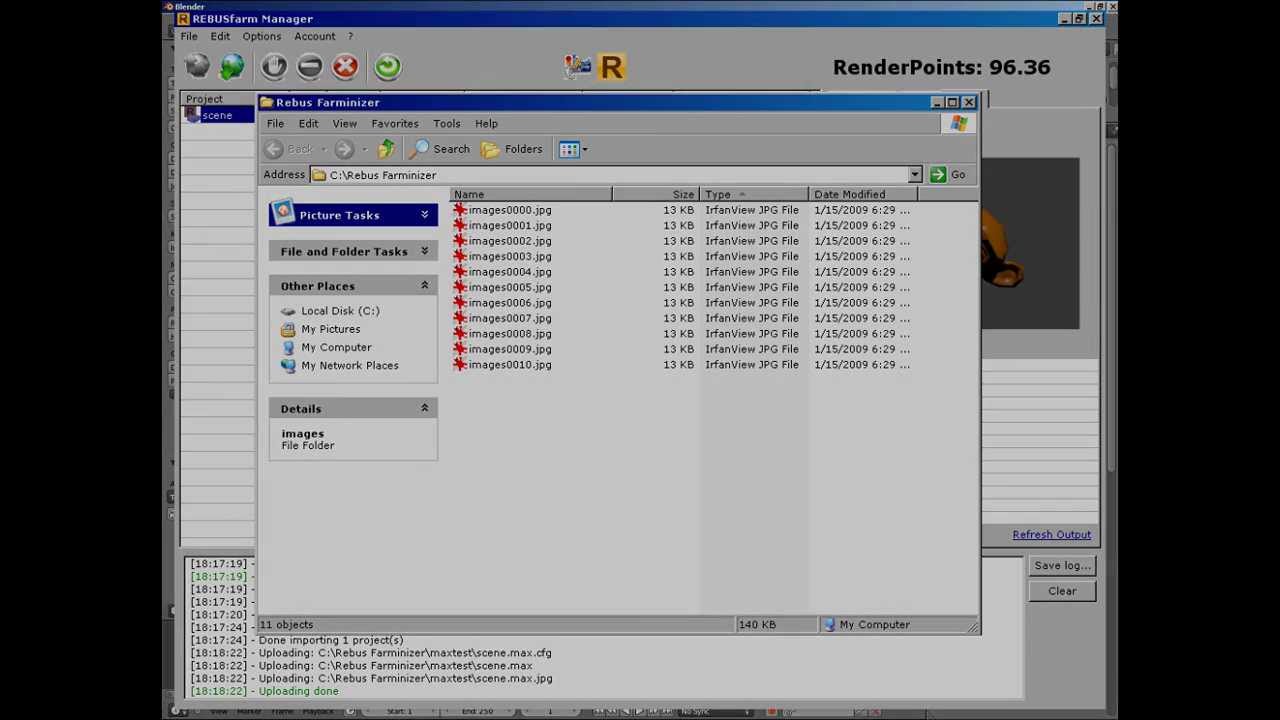The image size is (1280, 720).
Task: Open the address bar dropdown arrow
Action: click(x=914, y=175)
